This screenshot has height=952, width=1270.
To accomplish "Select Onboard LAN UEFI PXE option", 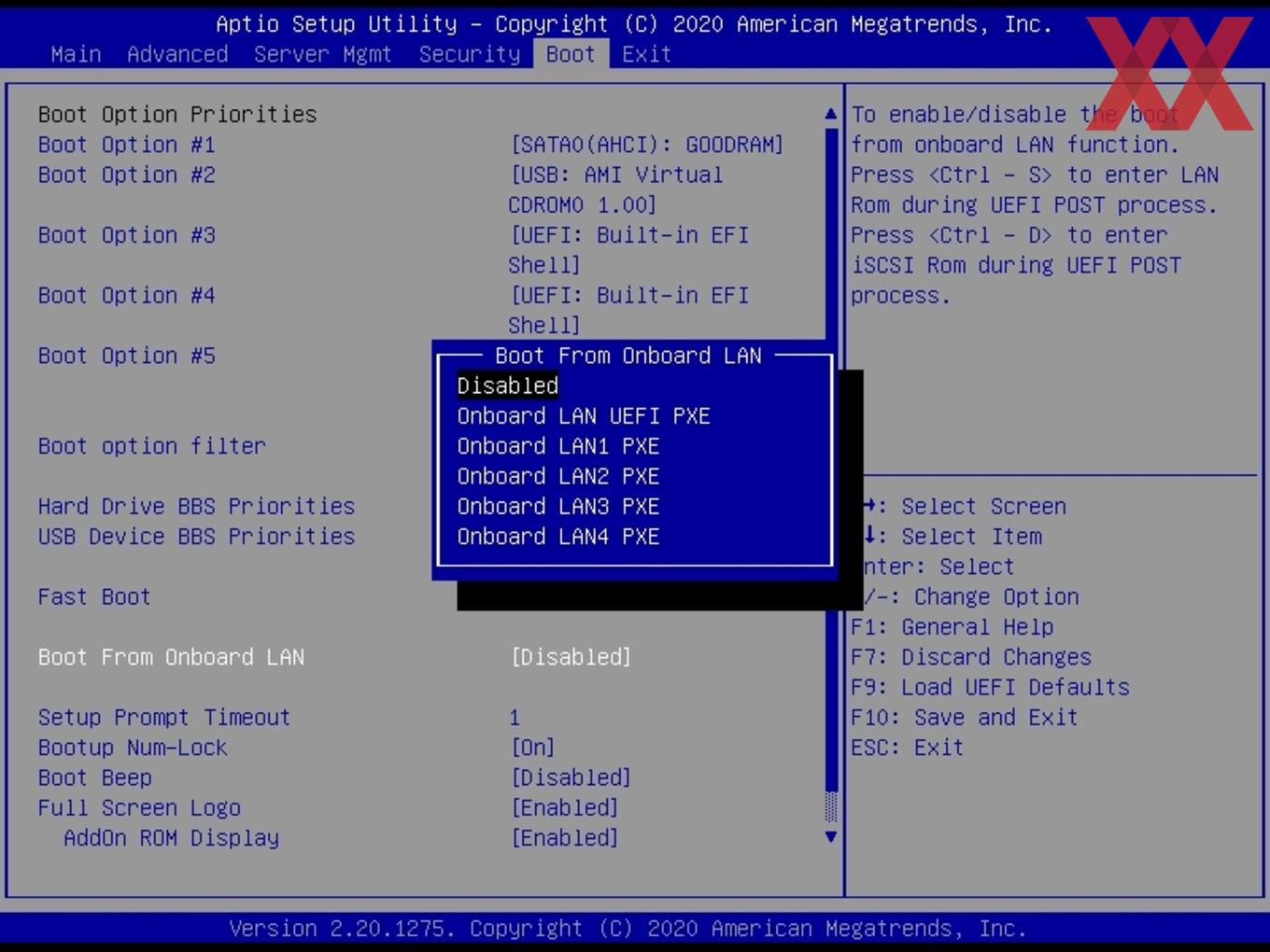I will point(584,416).
